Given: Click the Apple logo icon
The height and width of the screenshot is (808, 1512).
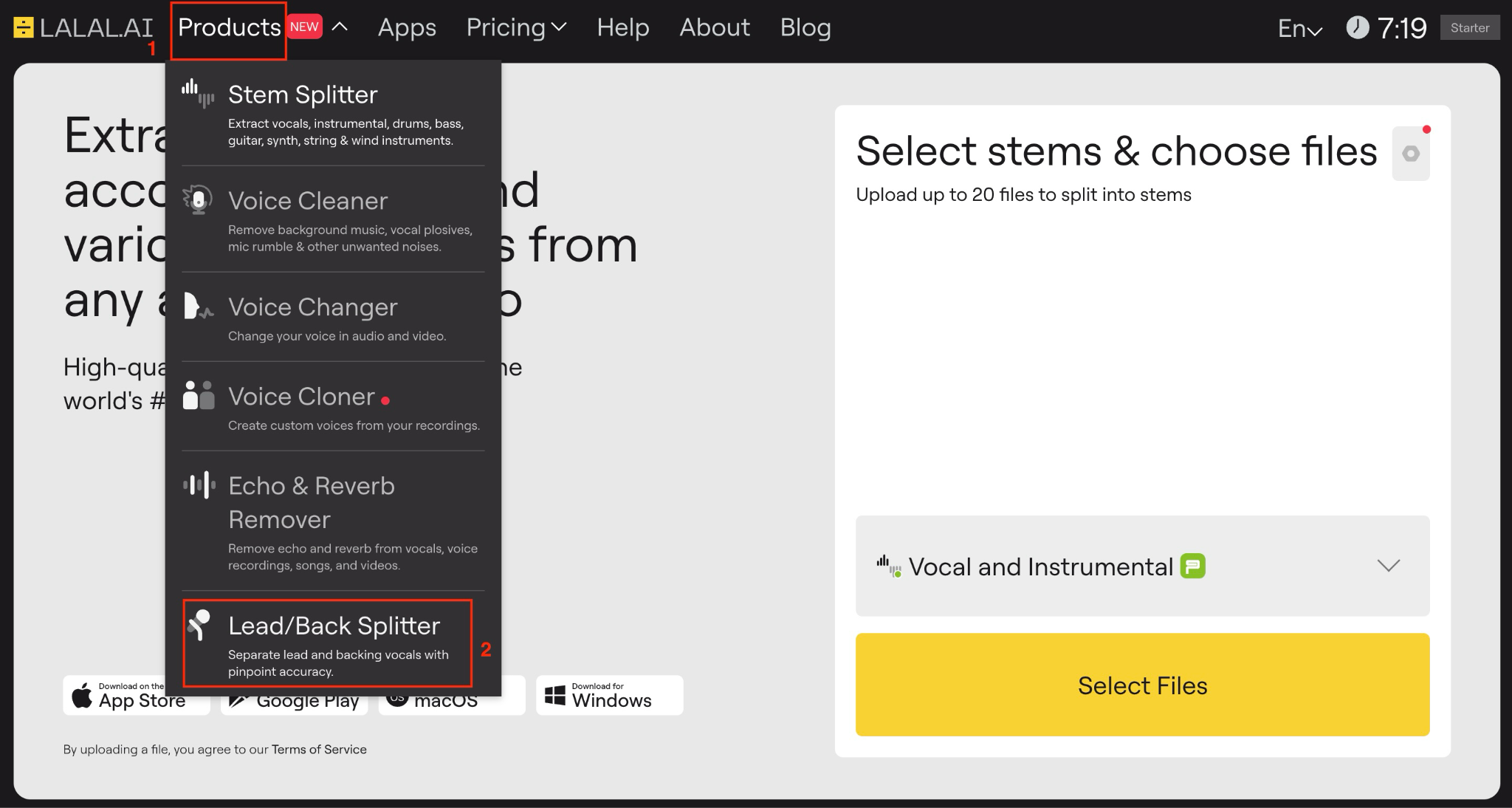Looking at the screenshot, I should [82, 695].
